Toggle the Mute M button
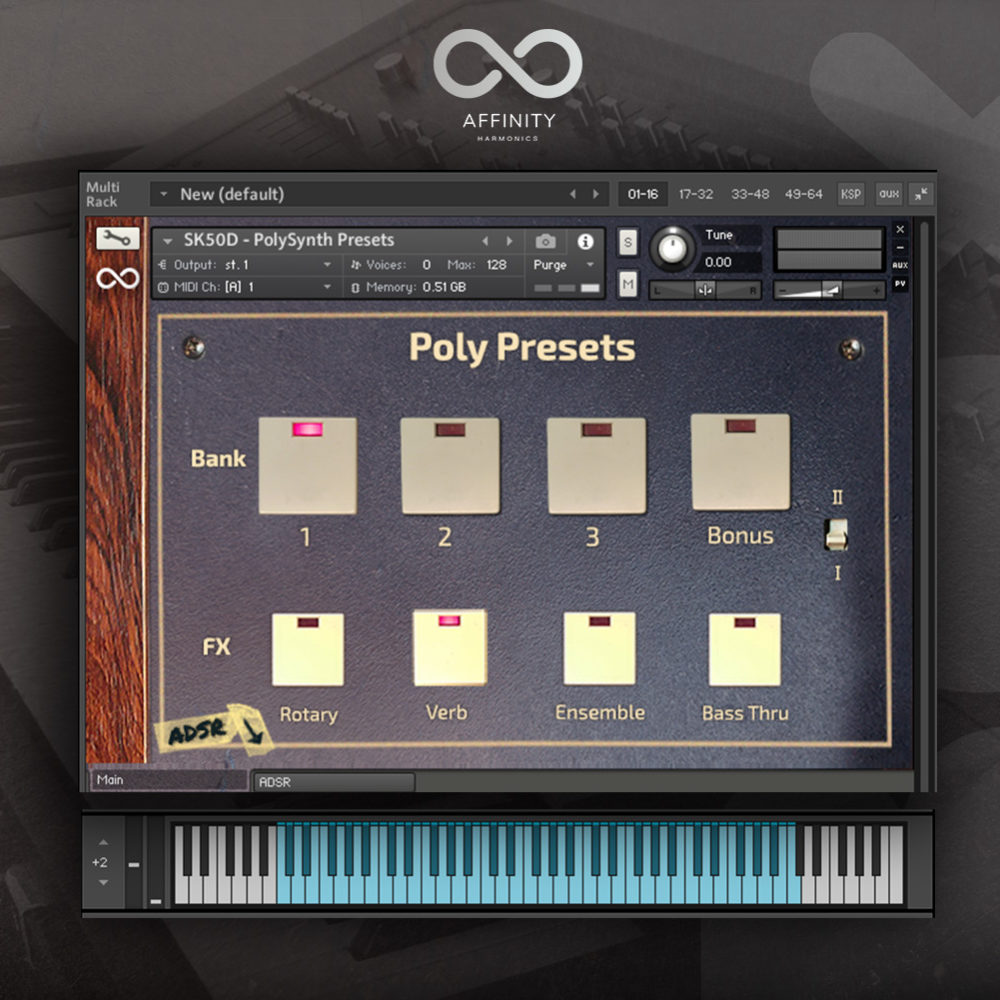1000x1000 pixels. (x=628, y=284)
